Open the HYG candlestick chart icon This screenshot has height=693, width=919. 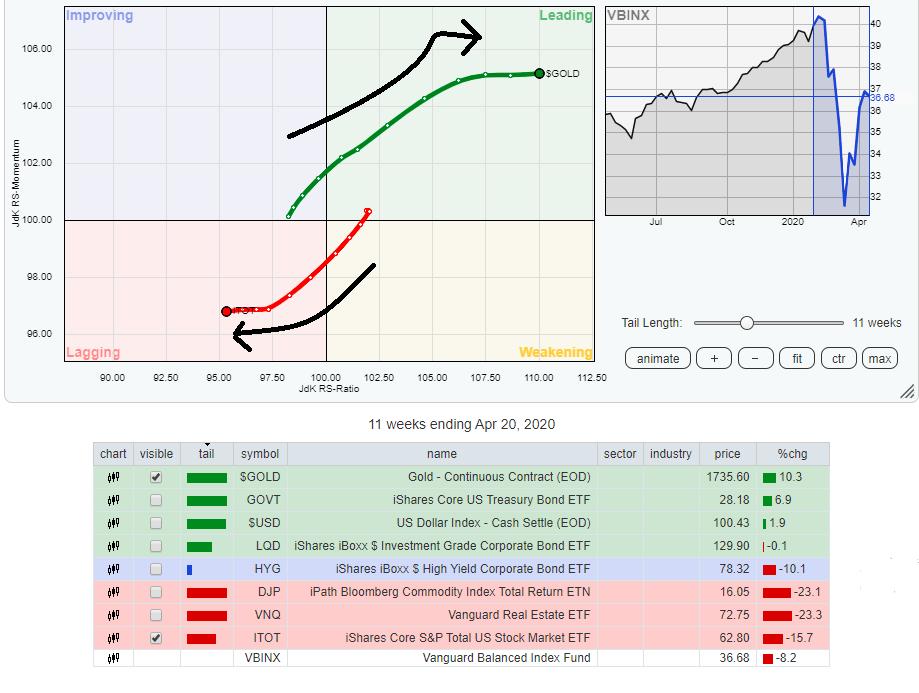pyautogui.click(x=113, y=568)
